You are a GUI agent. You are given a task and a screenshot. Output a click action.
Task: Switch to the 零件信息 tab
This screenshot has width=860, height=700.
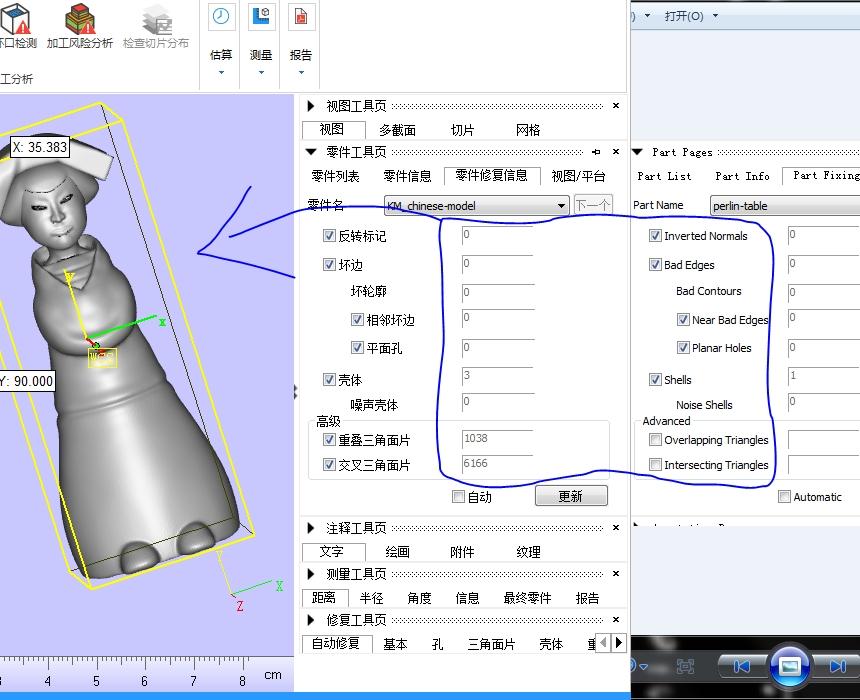pyautogui.click(x=407, y=176)
